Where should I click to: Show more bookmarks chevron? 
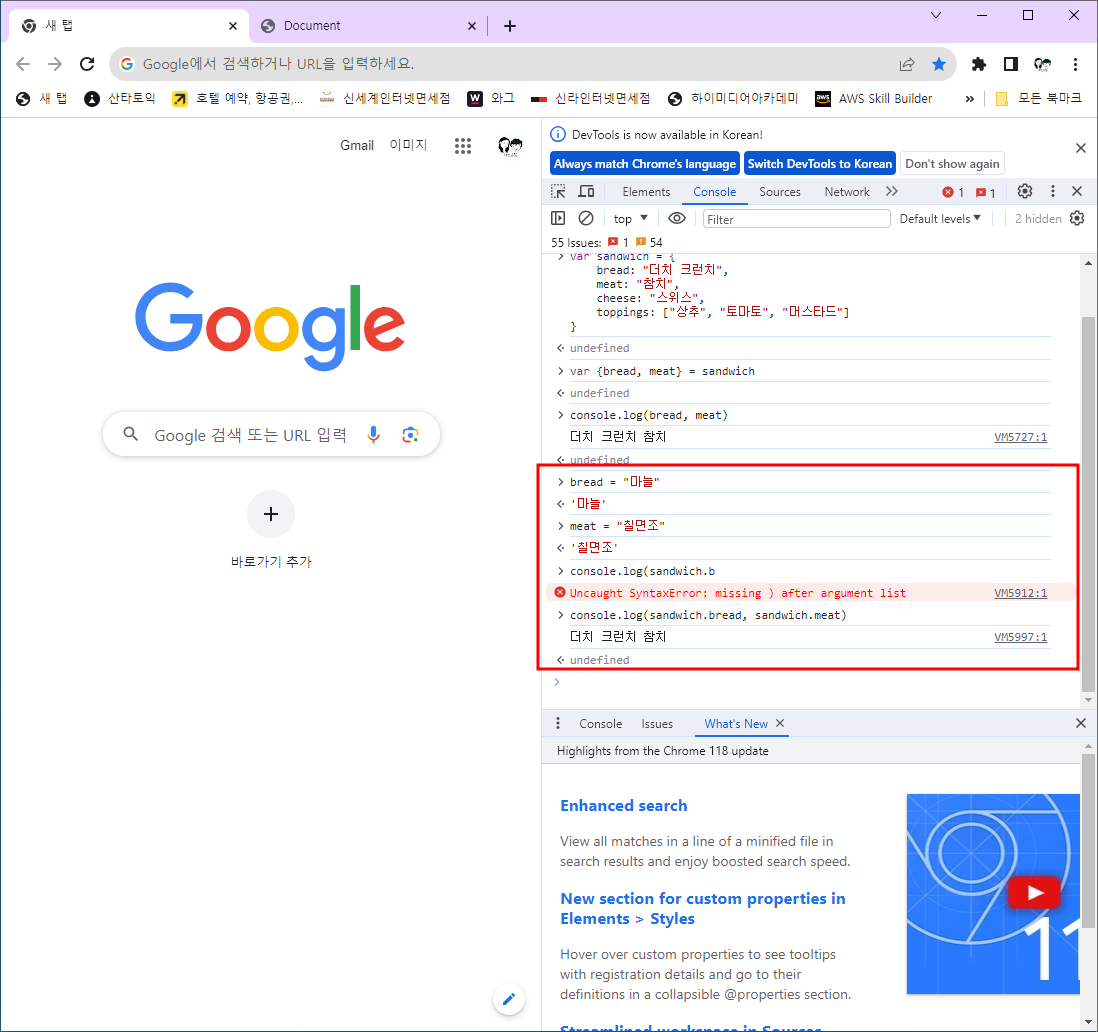pyautogui.click(x=969, y=99)
